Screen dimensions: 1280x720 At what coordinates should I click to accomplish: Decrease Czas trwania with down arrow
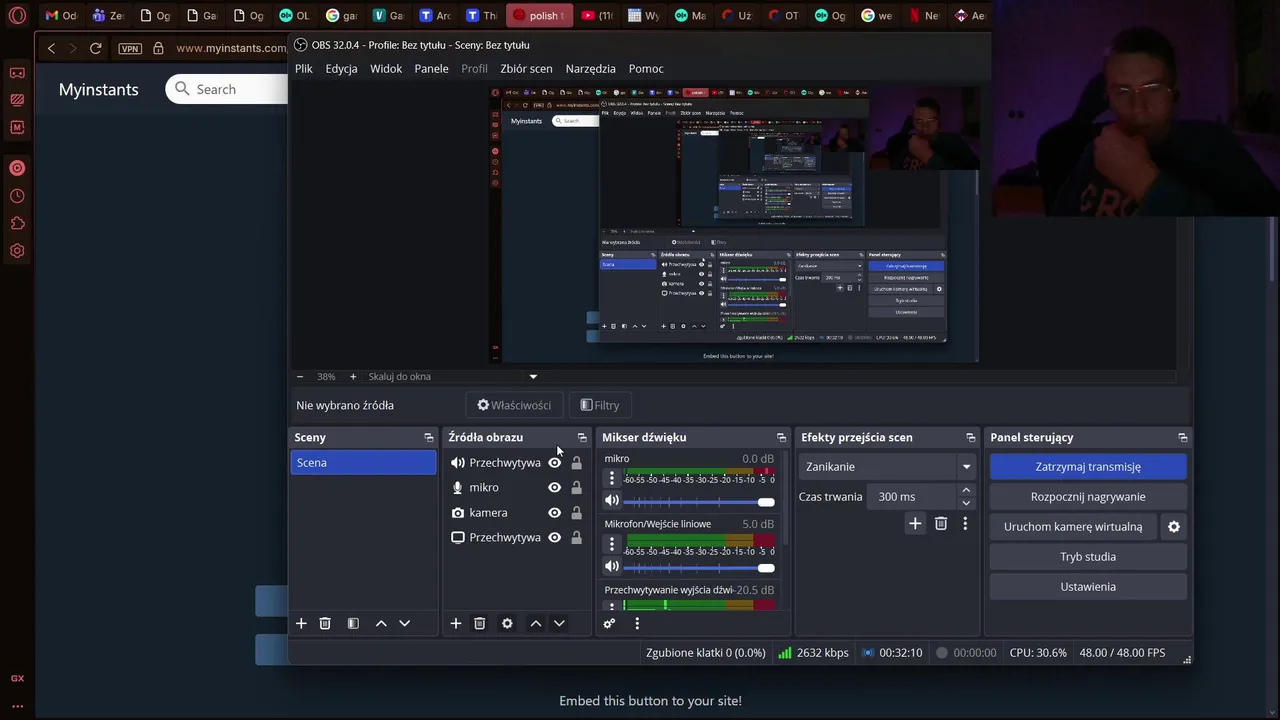coord(966,503)
